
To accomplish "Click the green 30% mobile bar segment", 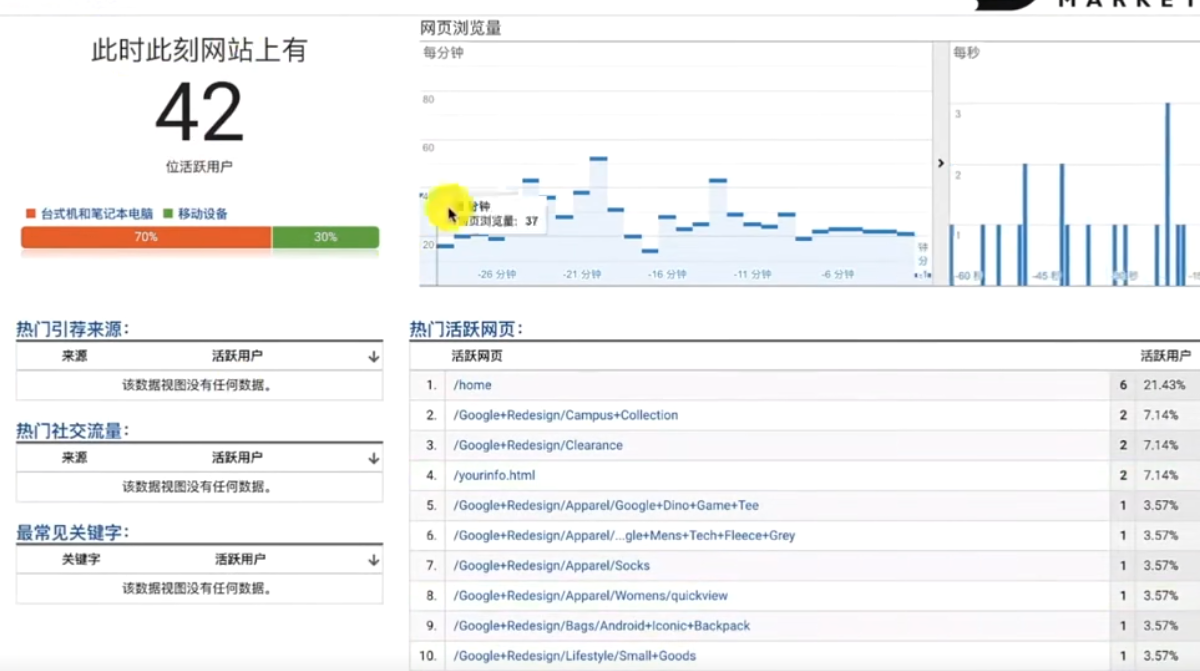I will [x=325, y=237].
